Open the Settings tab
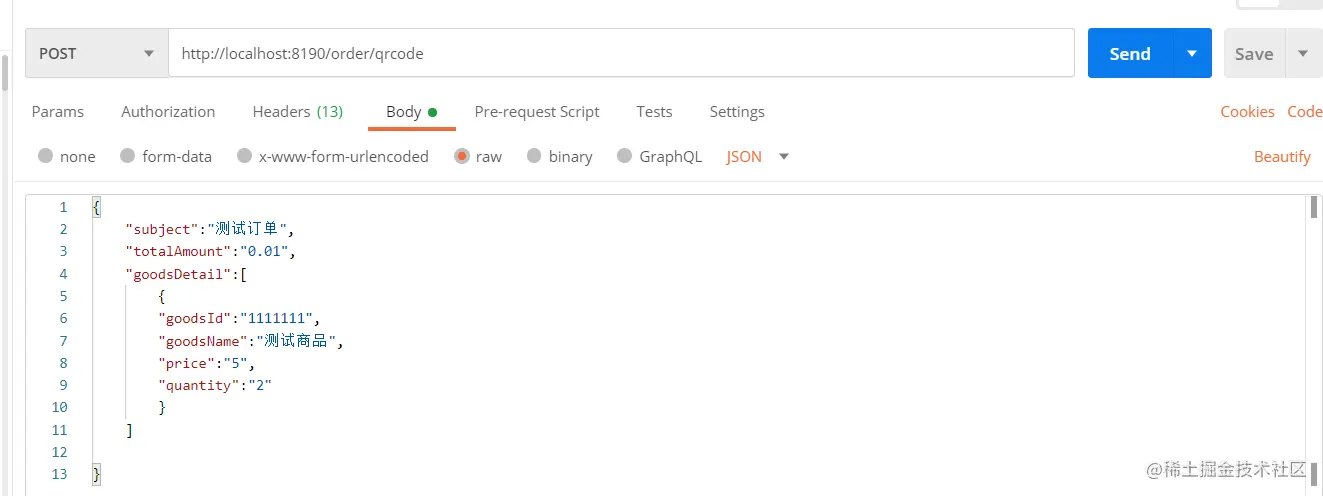Viewport: 1323px width, 496px height. 737,112
